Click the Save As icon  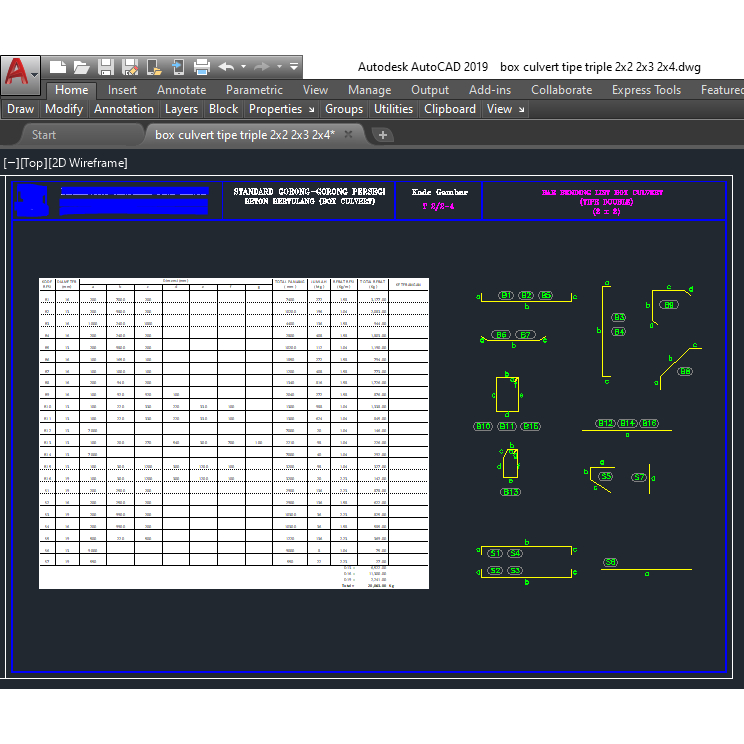coord(130,67)
